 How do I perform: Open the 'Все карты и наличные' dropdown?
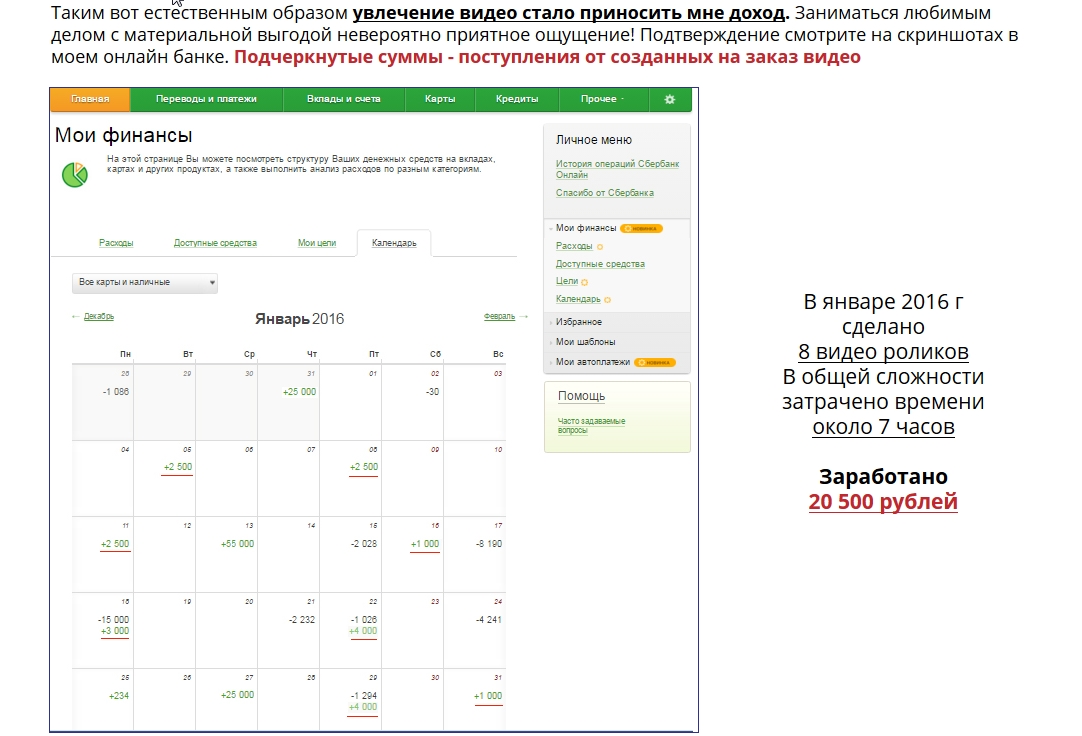coord(145,283)
